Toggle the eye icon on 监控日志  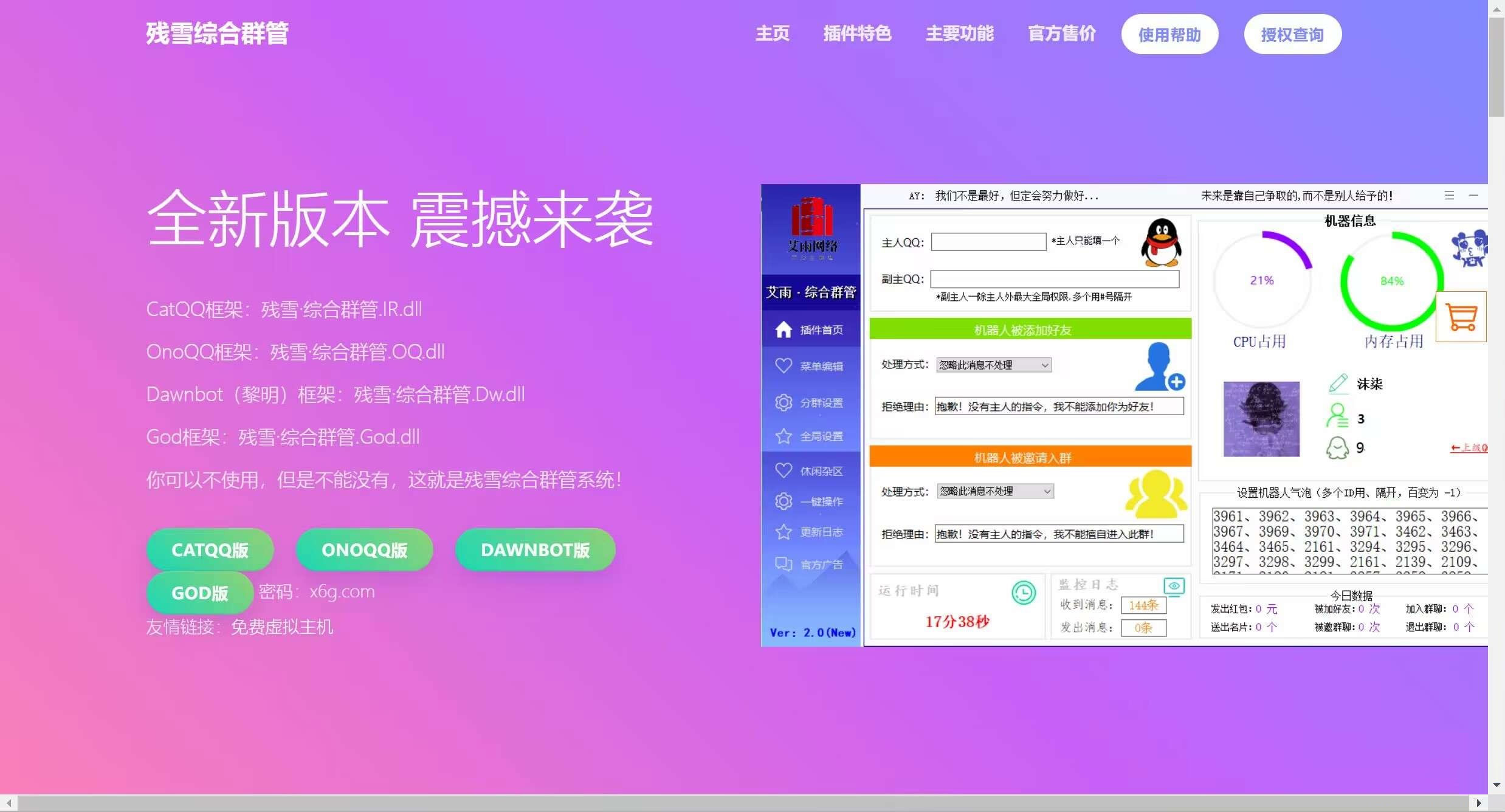1174,585
